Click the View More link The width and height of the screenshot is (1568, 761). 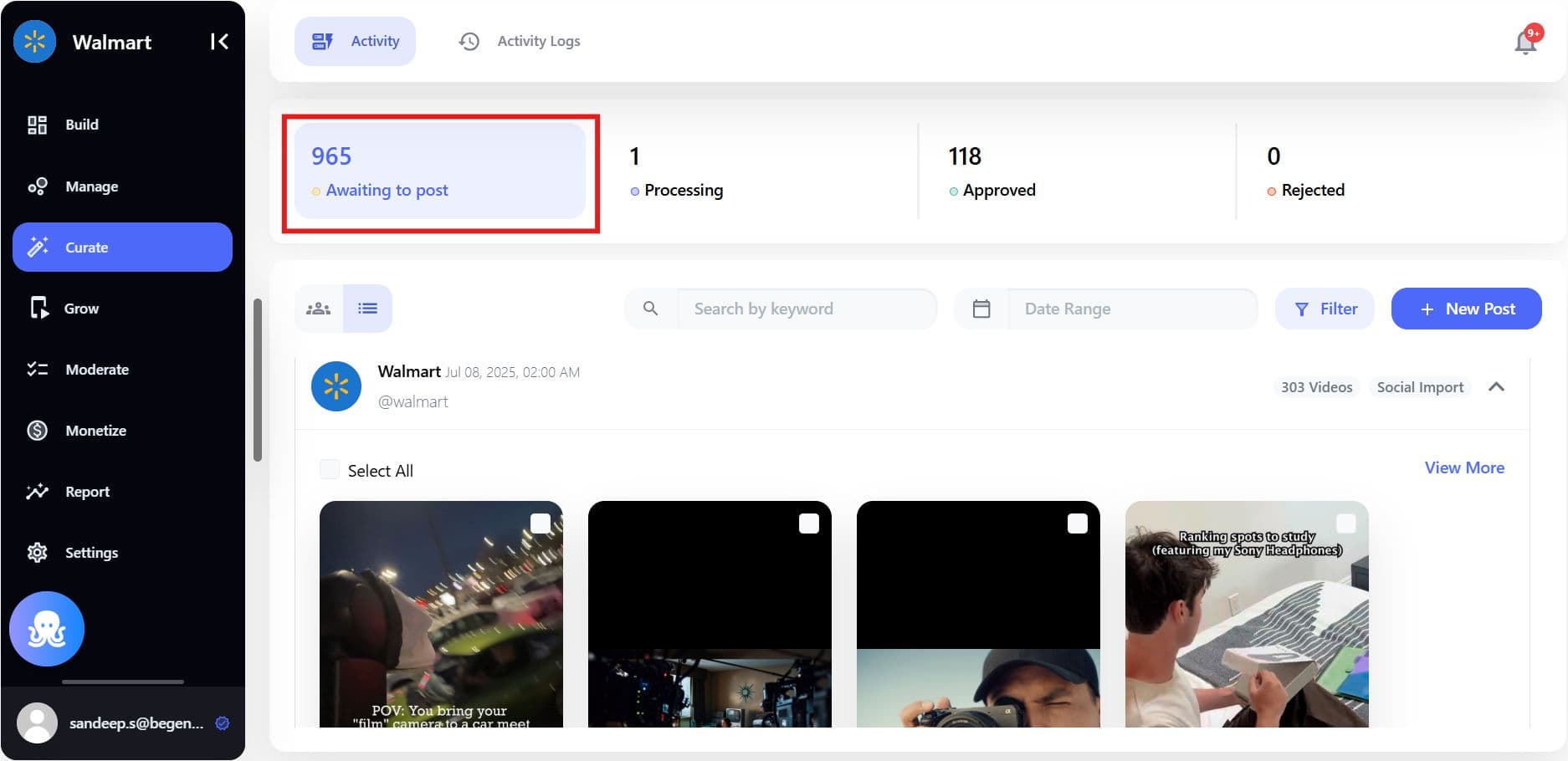(x=1464, y=467)
